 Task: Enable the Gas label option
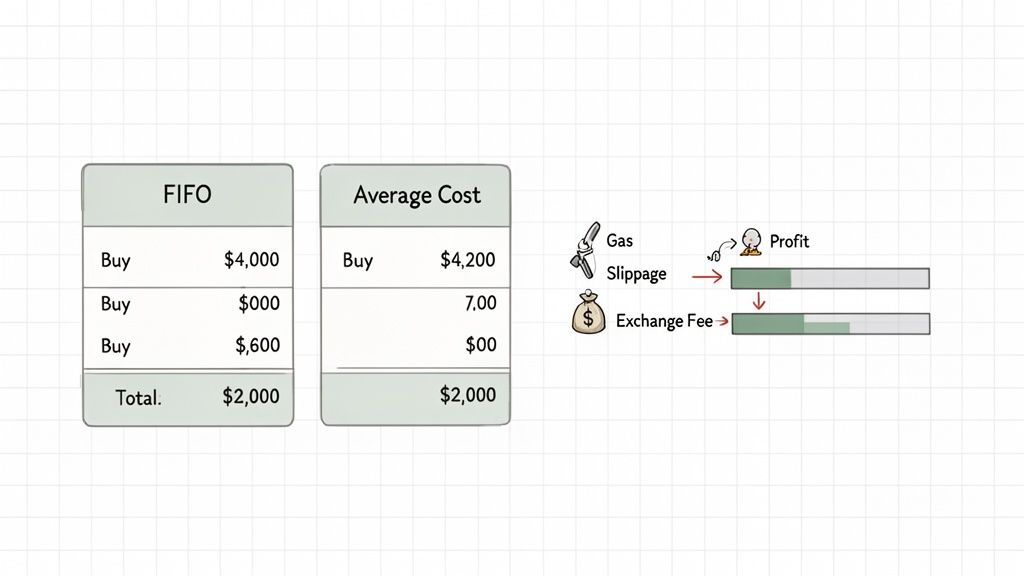tap(618, 239)
